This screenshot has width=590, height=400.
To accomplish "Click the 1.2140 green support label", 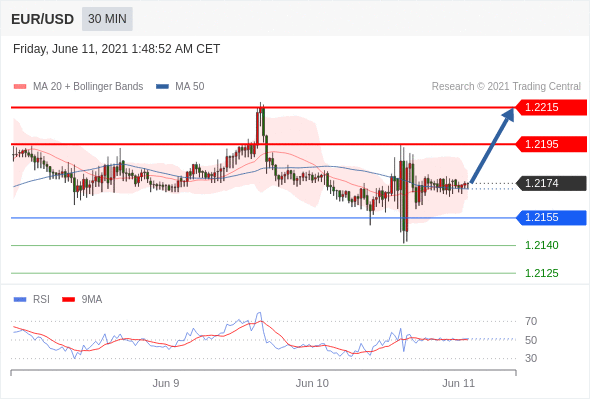I will [x=542, y=245].
